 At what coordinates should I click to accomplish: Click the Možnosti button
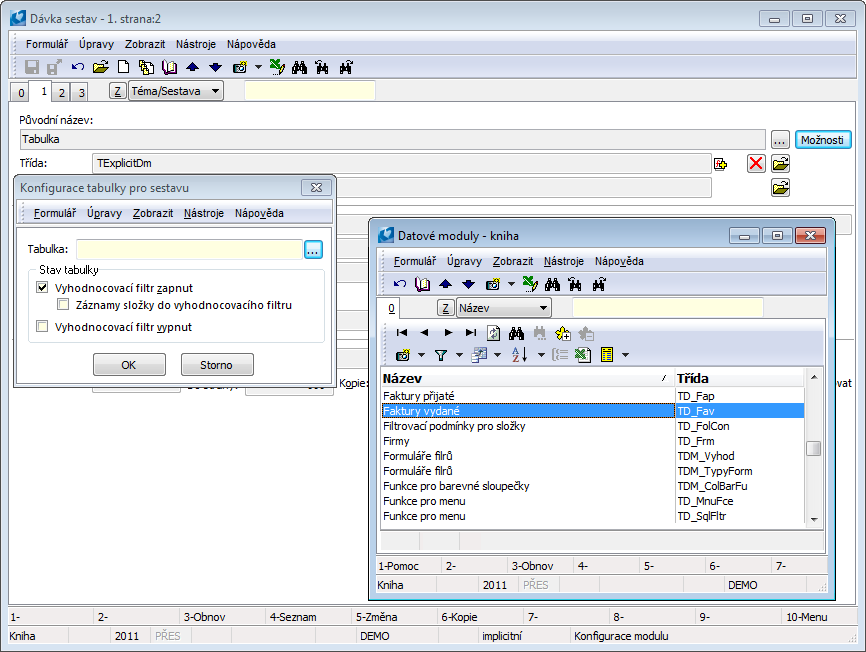[x=825, y=139]
